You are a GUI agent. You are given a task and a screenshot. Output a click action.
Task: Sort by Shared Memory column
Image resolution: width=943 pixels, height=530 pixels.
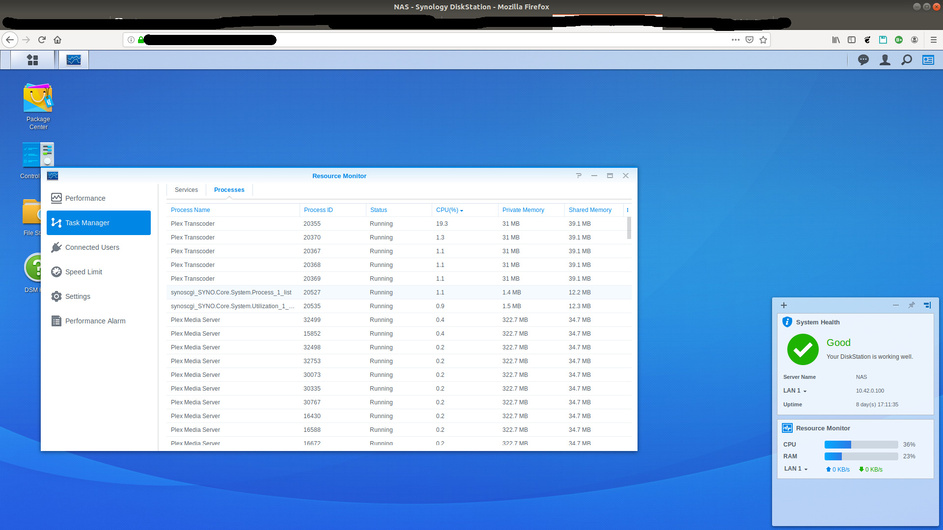(x=594, y=210)
